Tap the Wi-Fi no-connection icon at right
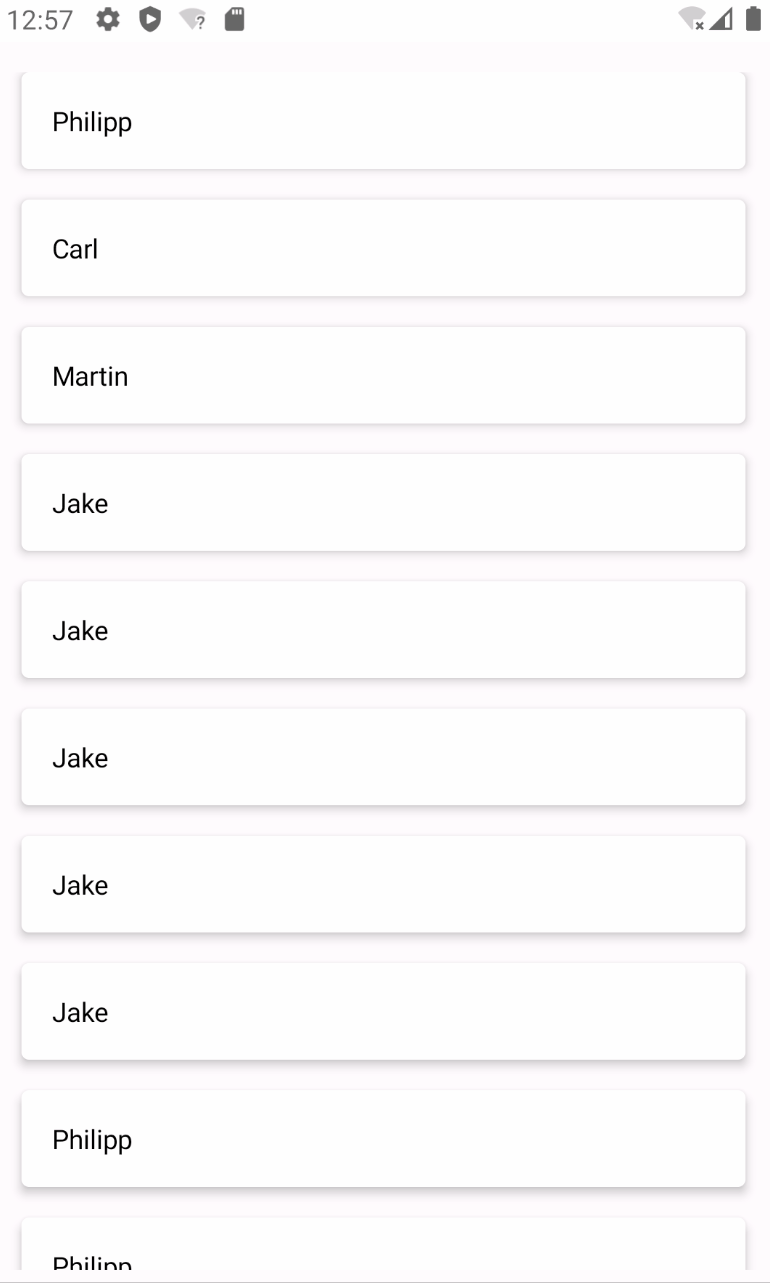 click(x=691, y=19)
